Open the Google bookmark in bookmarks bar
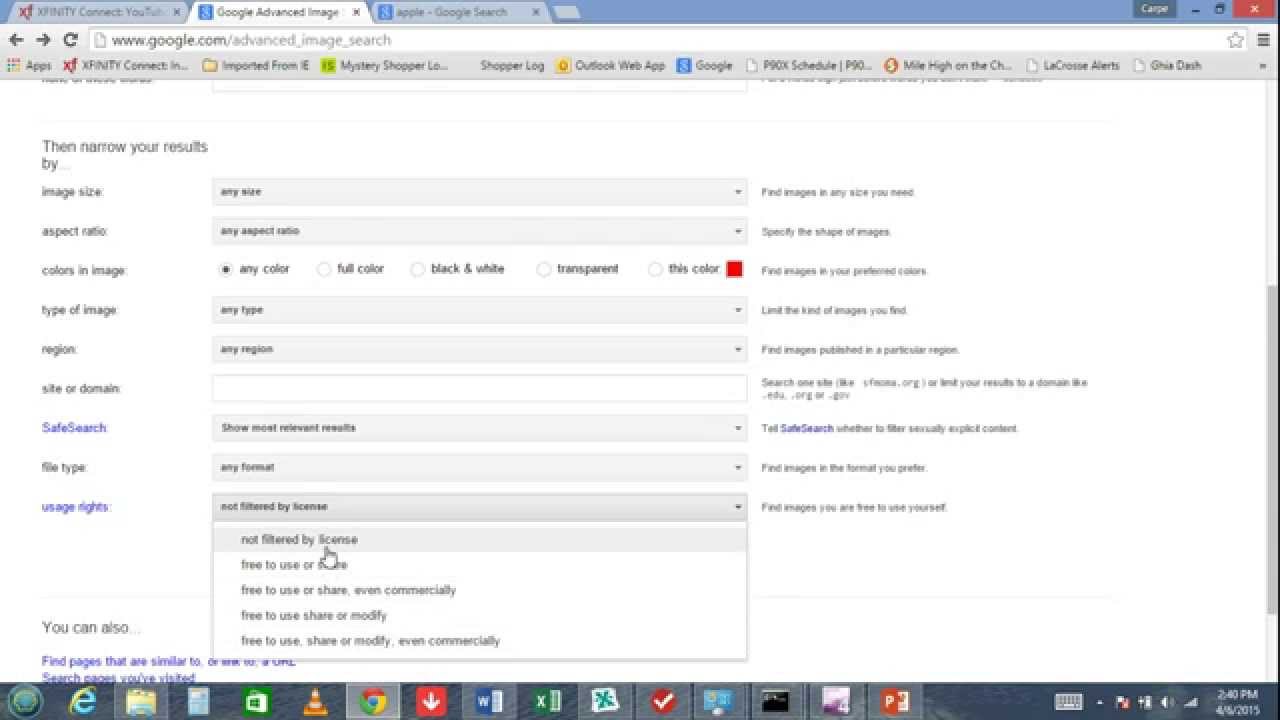1280x720 pixels. coord(705,66)
